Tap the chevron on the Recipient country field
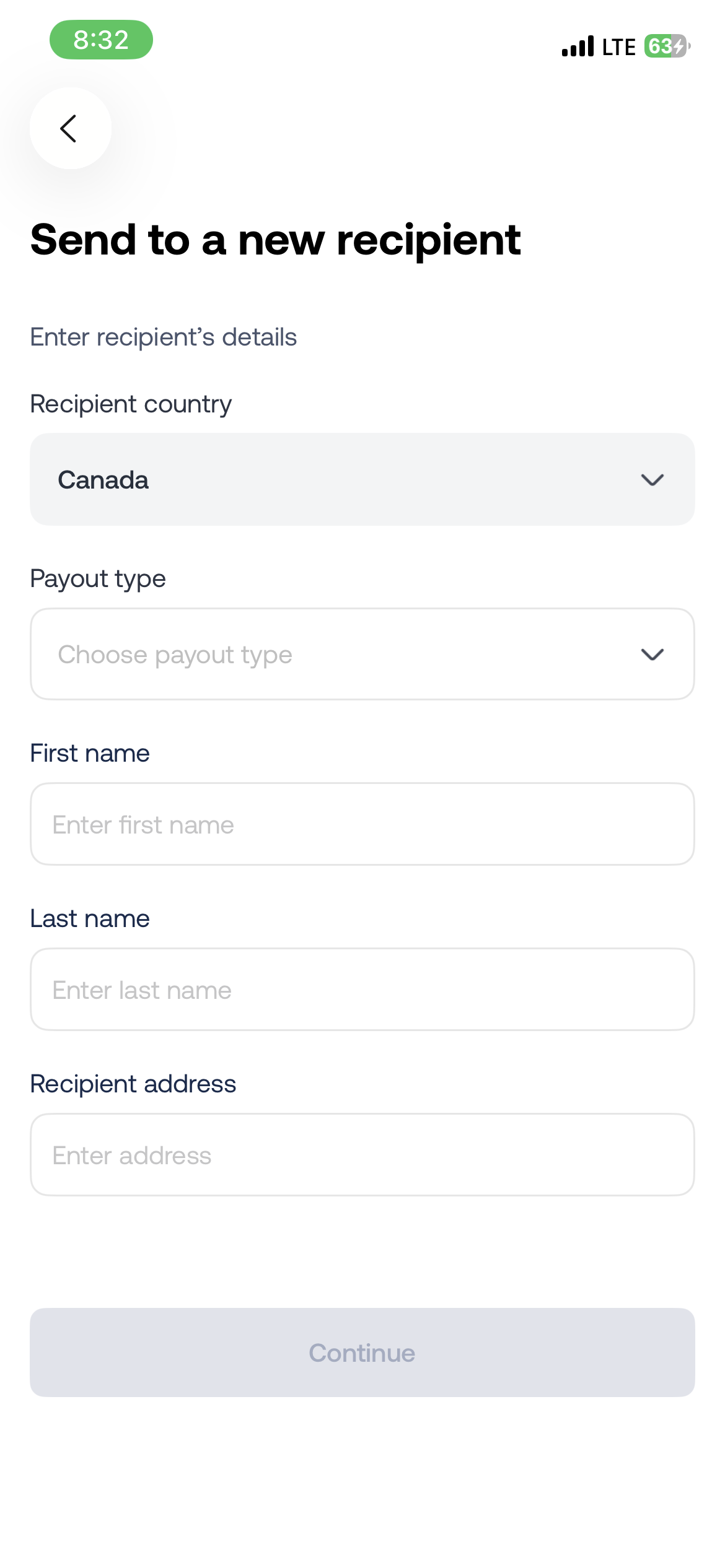Viewport: 725px width, 1568px height. [x=651, y=479]
